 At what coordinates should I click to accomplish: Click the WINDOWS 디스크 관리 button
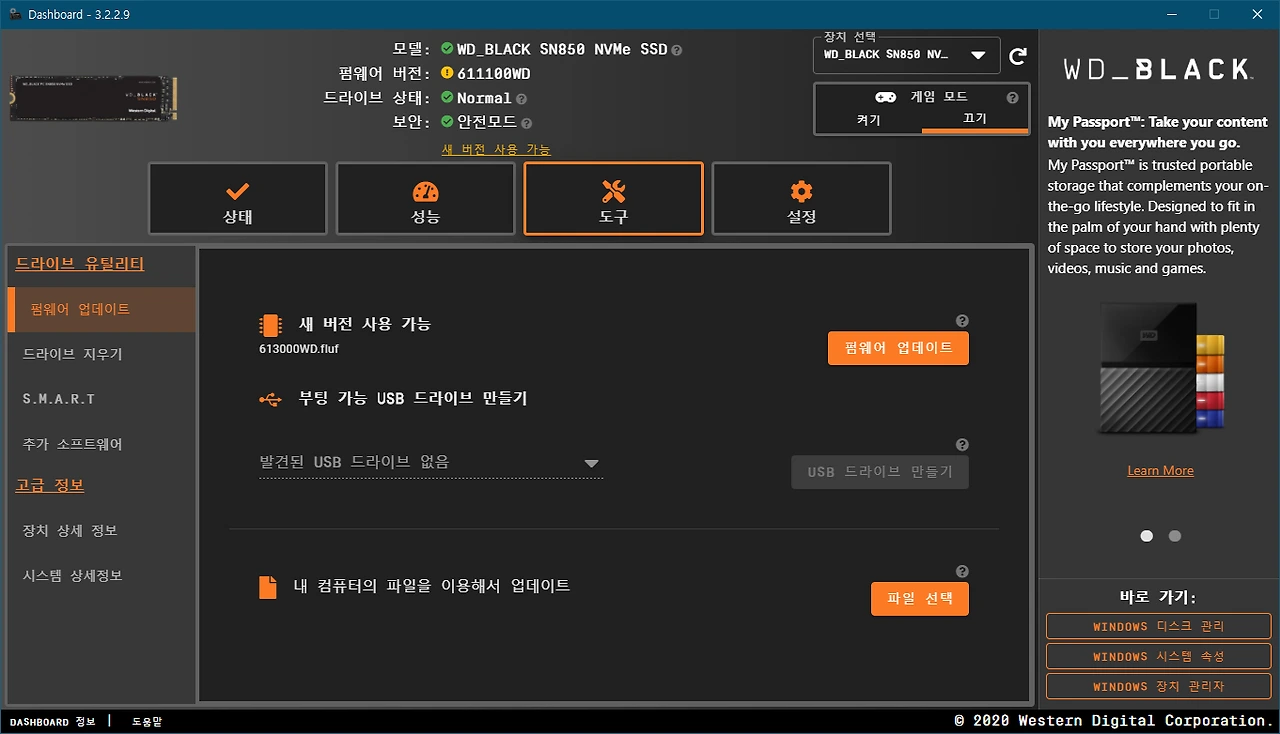[x=1157, y=626]
